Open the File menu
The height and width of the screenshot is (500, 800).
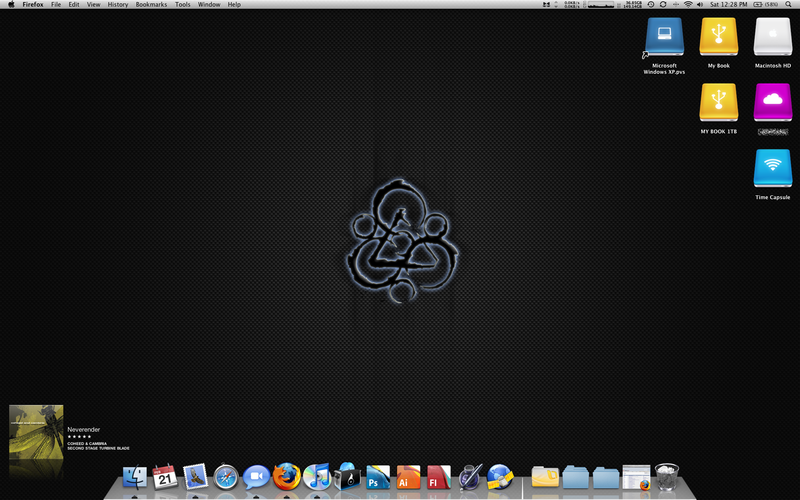pyautogui.click(x=56, y=4)
